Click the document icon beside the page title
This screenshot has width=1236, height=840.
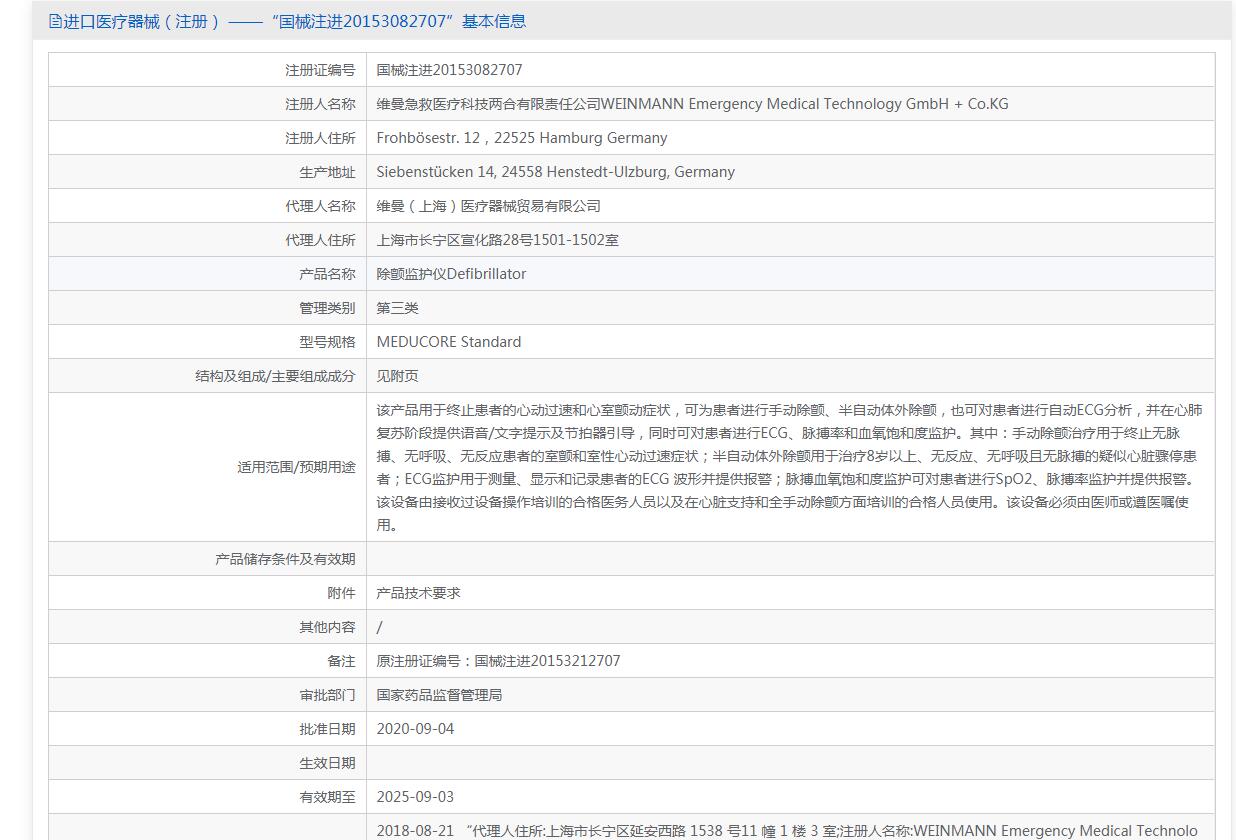(x=55, y=21)
